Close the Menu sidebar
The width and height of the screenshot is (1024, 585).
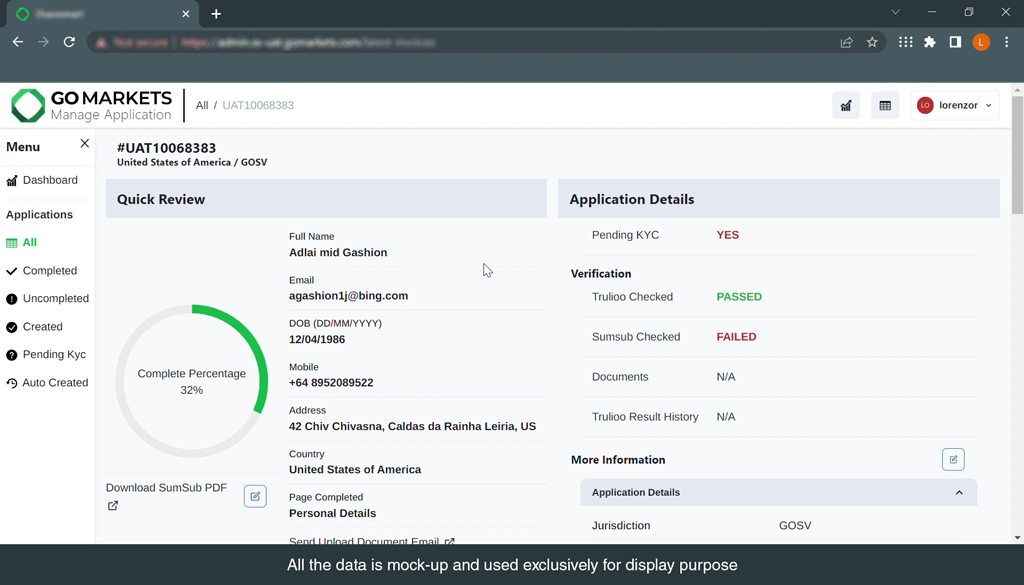(x=84, y=143)
